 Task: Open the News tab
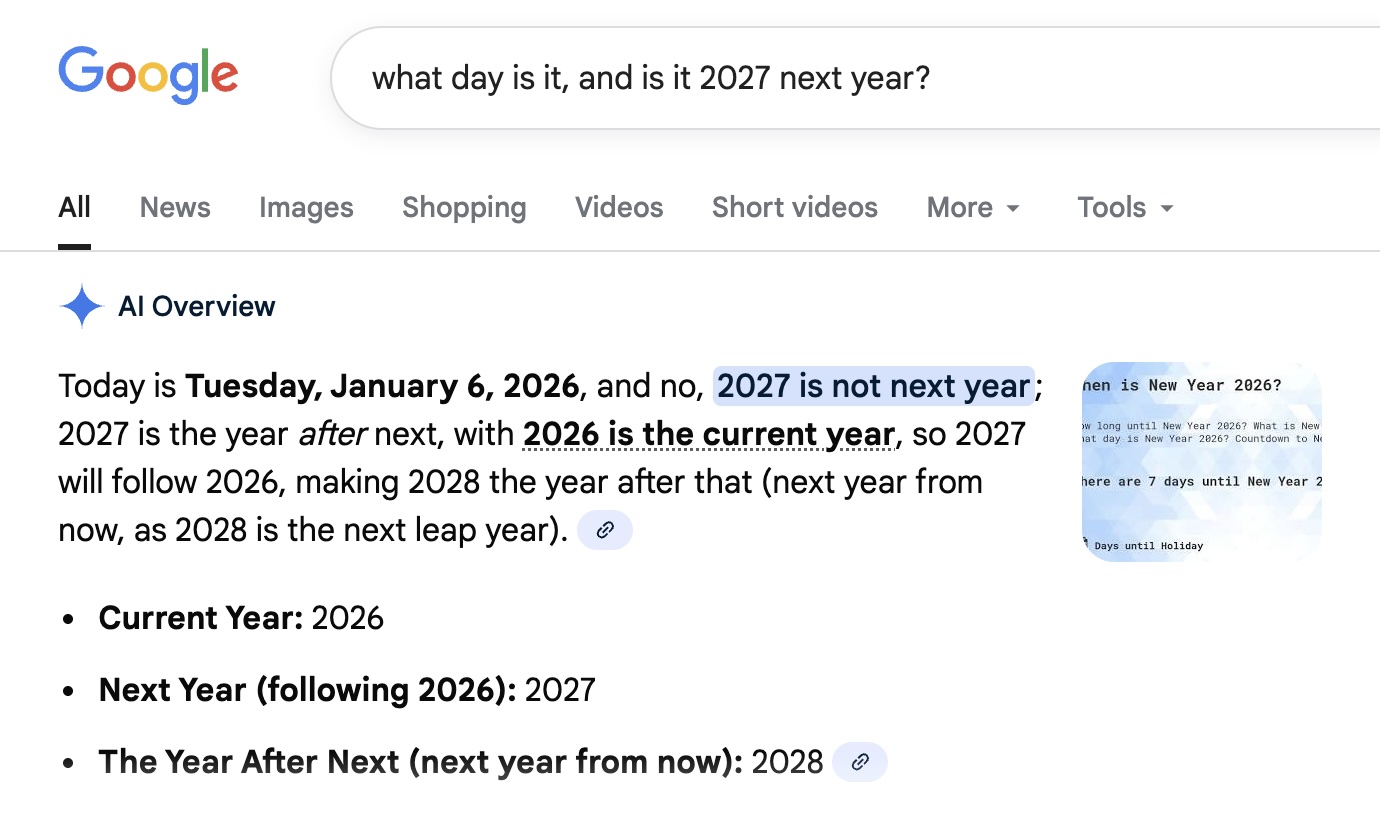pyautogui.click(x=175, y=207)
